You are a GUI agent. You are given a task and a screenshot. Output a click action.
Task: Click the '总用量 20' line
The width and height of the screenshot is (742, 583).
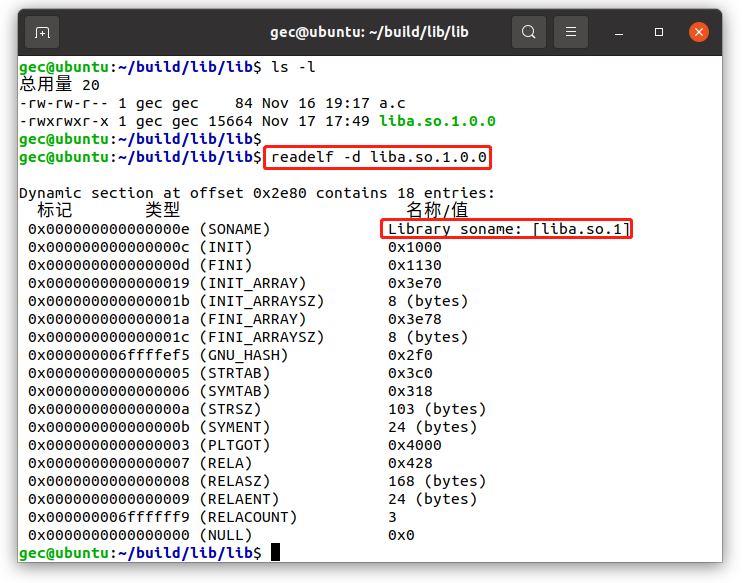(60, 85)
